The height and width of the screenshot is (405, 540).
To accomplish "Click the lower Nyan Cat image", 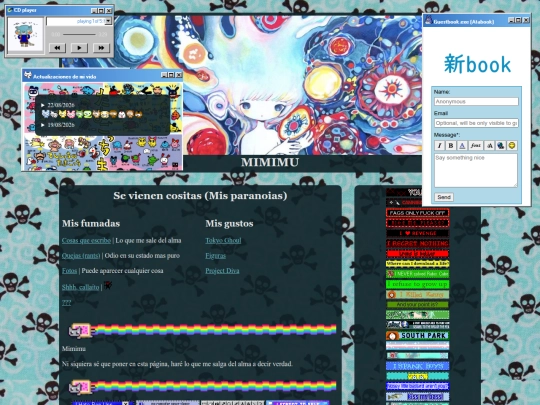I will 202,387.
